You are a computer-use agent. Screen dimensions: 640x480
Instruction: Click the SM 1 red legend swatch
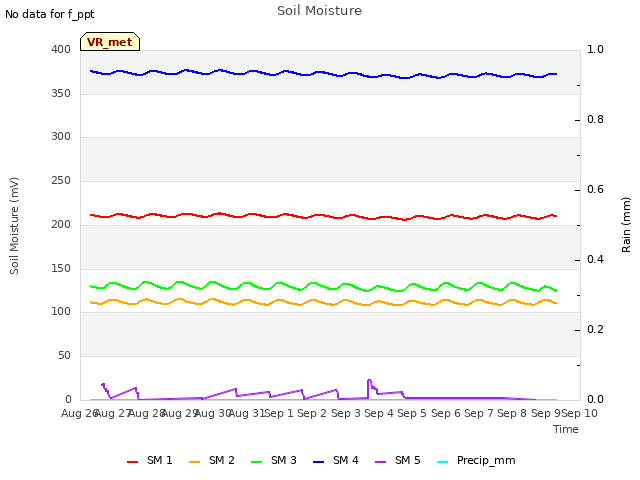tap(132, 462)
